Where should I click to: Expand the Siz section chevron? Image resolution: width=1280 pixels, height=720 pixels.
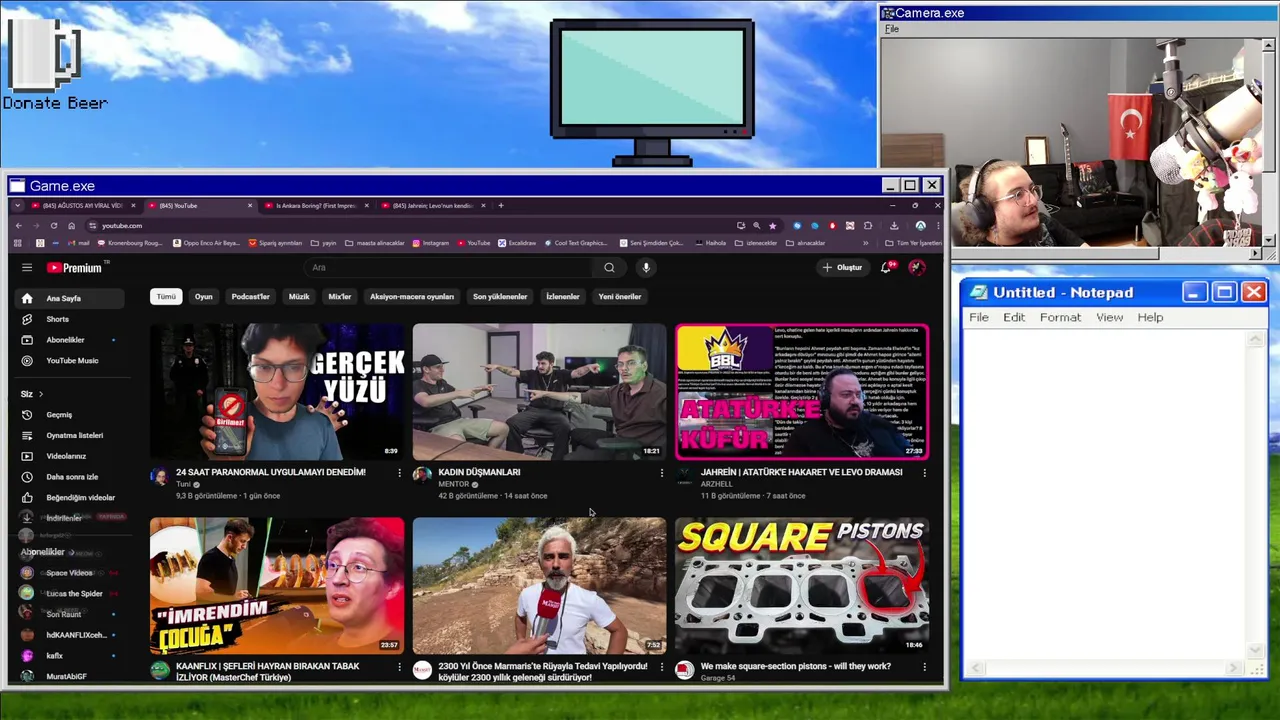40,394
